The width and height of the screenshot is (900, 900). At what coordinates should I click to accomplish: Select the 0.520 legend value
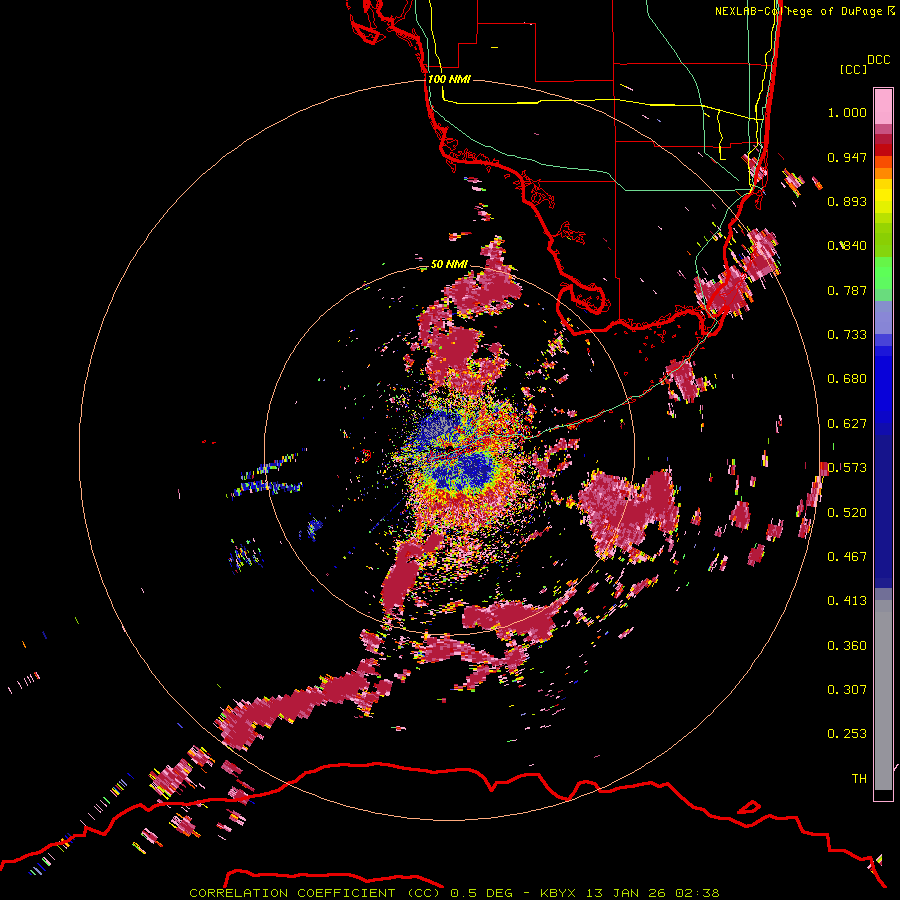coord(847,513)
